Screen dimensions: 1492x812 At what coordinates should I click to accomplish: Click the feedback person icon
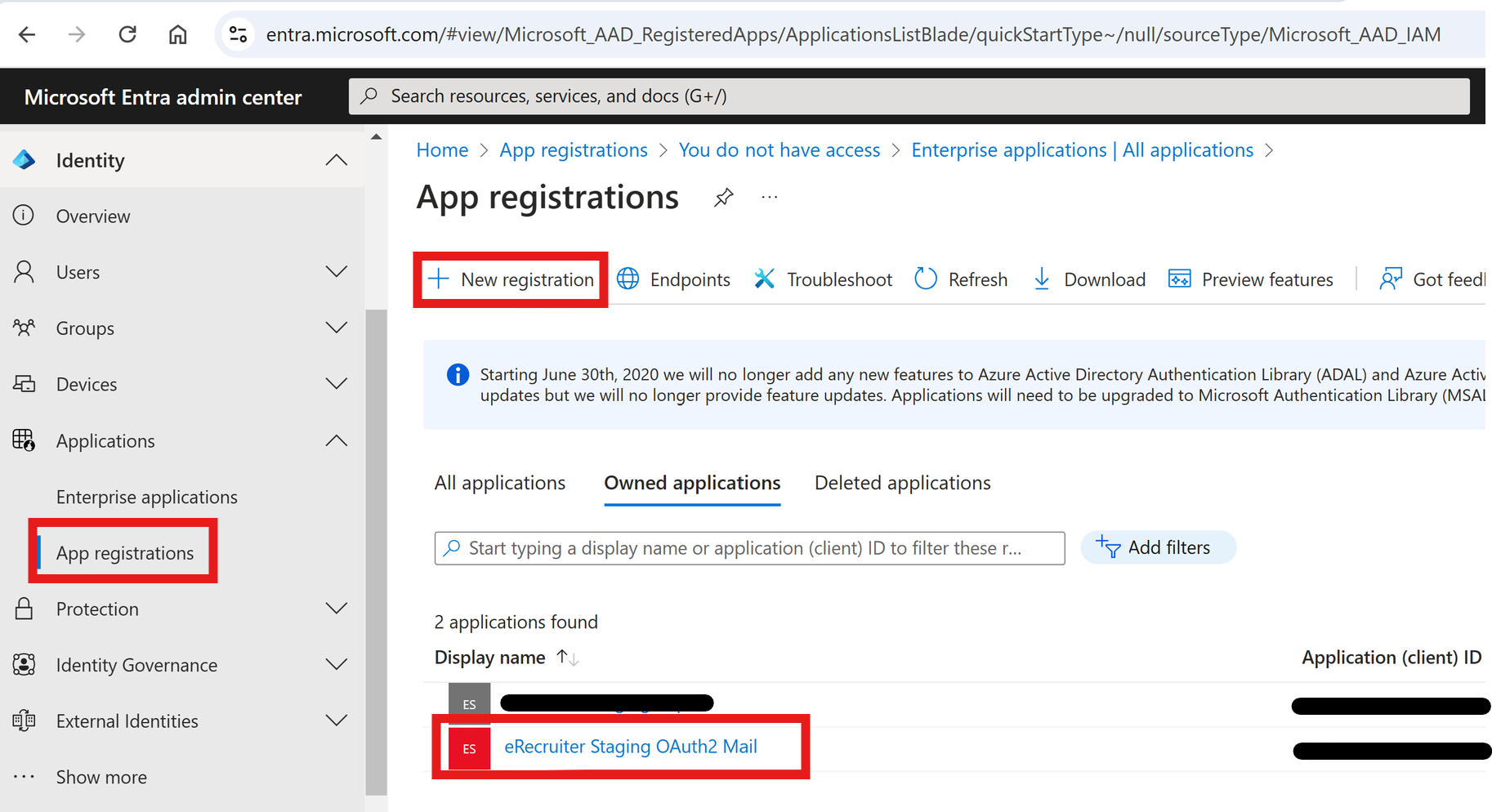pos(1391,279)
